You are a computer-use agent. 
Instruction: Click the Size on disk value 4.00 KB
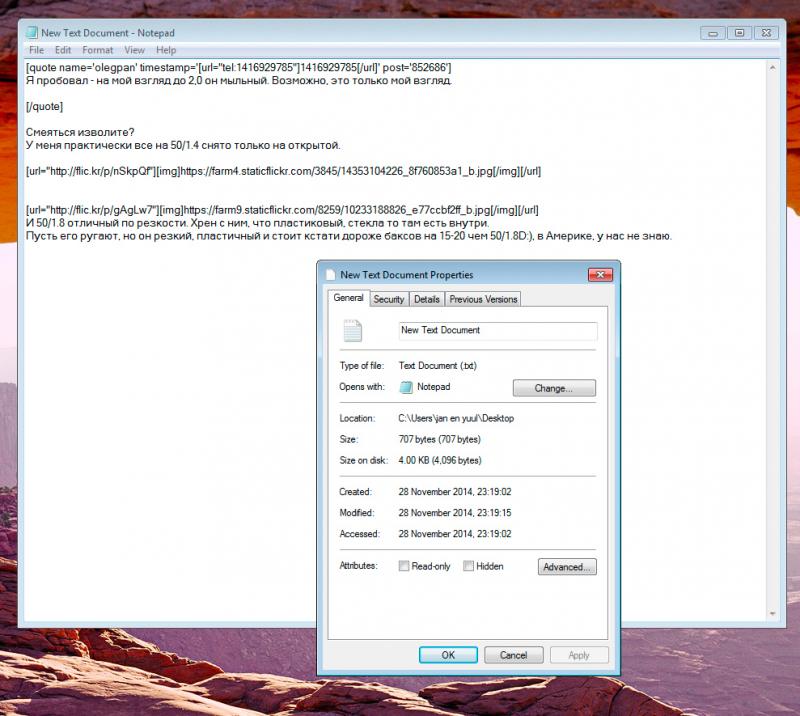tap(440, 460)
